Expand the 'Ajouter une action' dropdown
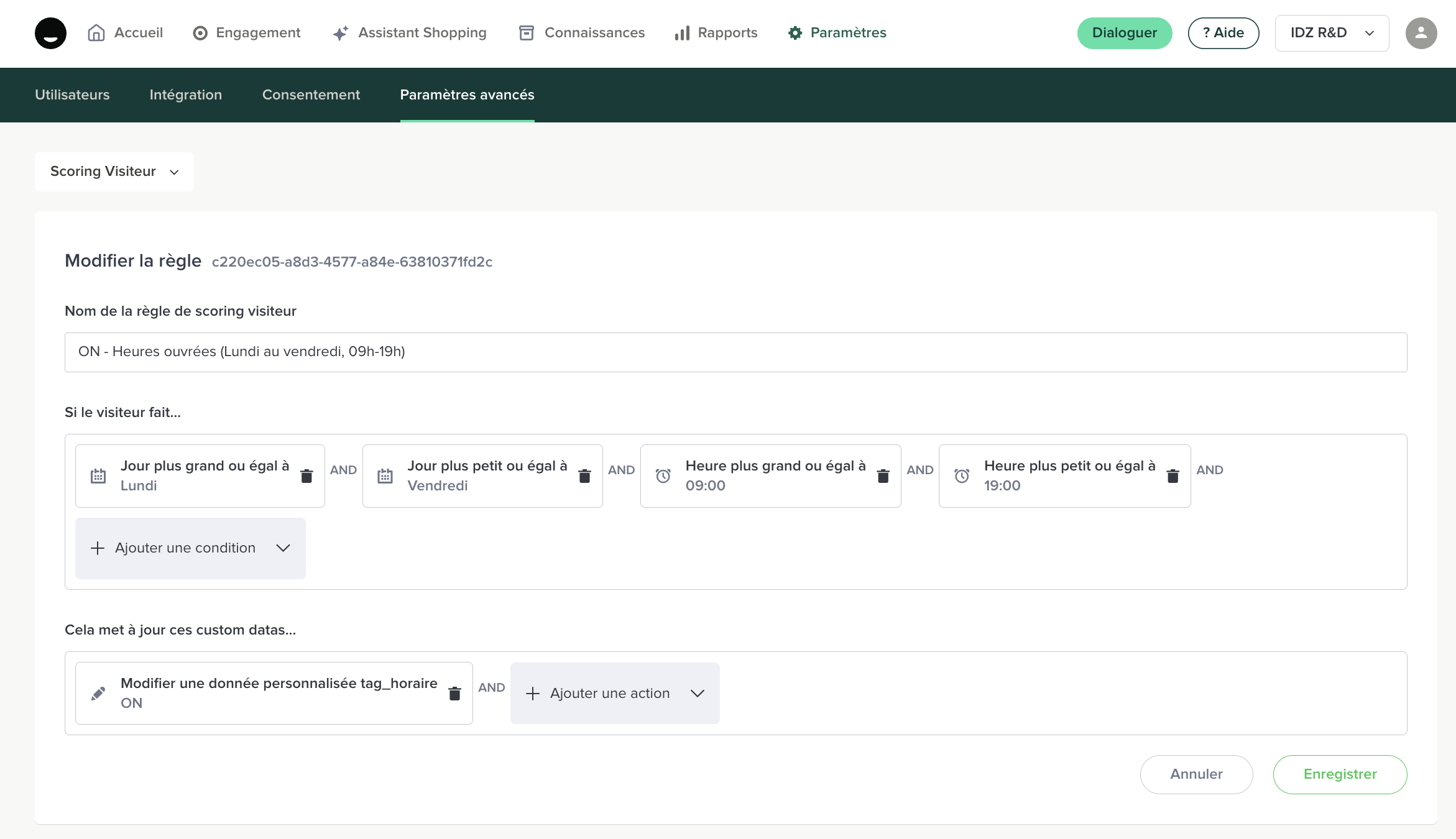Viewport: 1456px width, 839px height. coord(615,694)
